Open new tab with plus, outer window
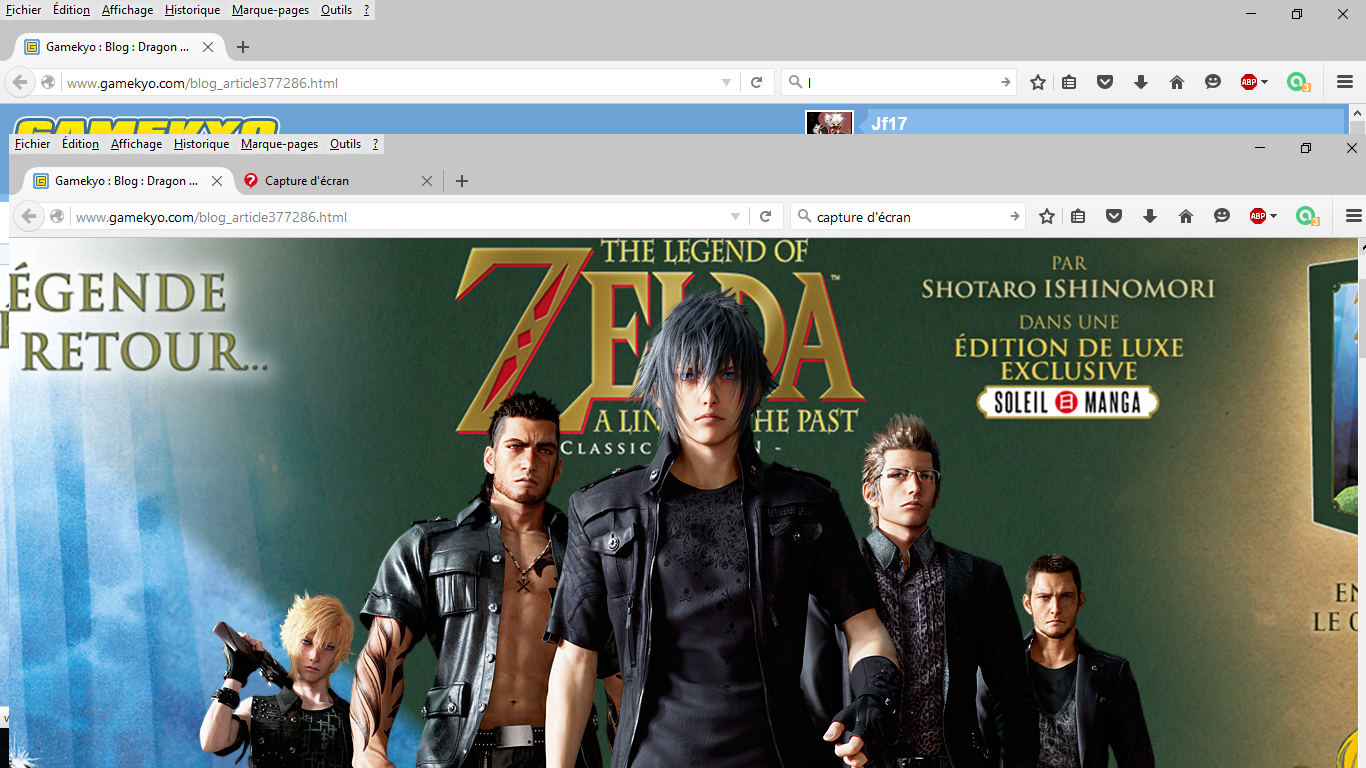Viewport: 1366px width, 768px height. pos(242,47)
